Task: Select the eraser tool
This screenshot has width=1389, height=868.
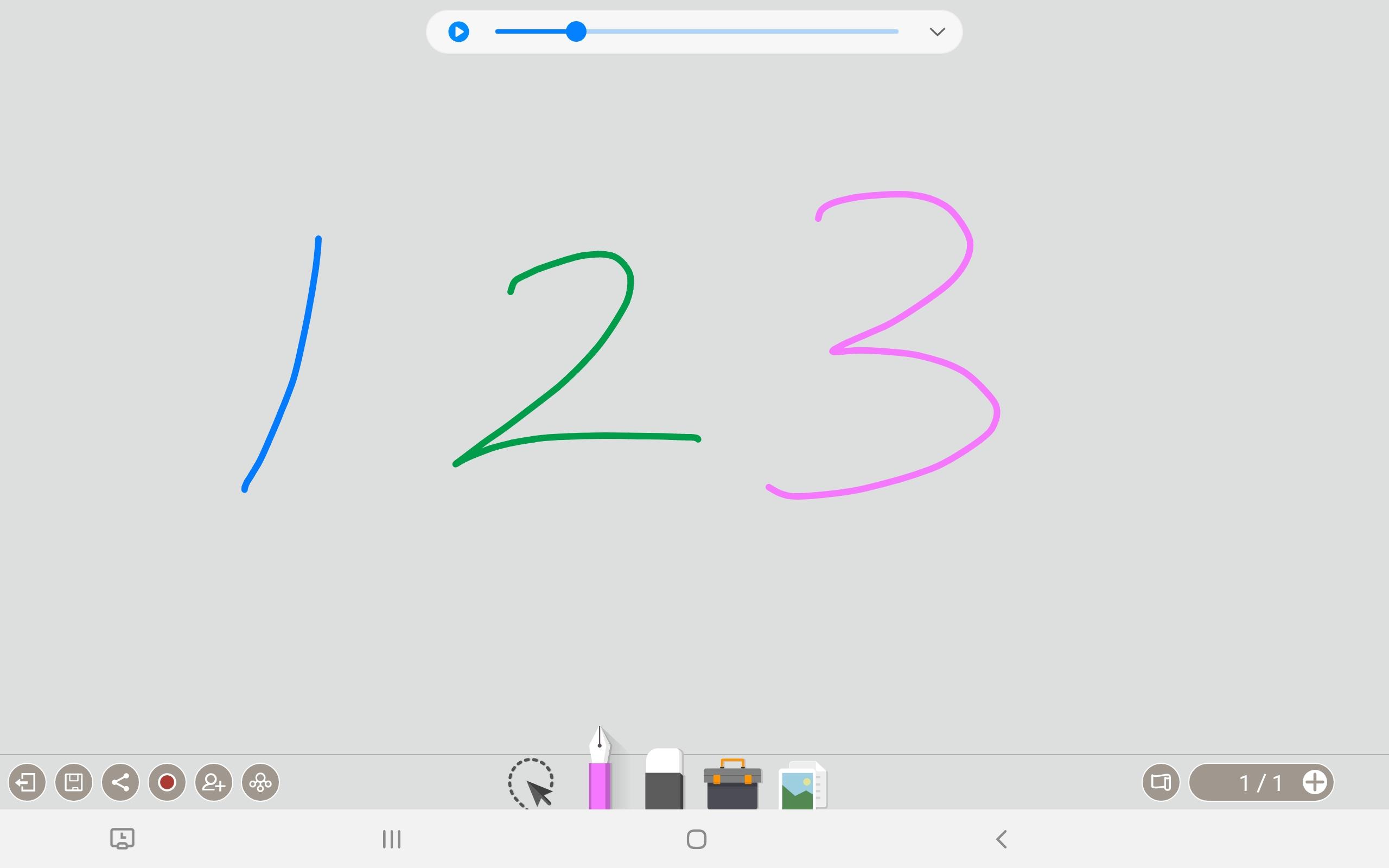Action: (664, 779)
